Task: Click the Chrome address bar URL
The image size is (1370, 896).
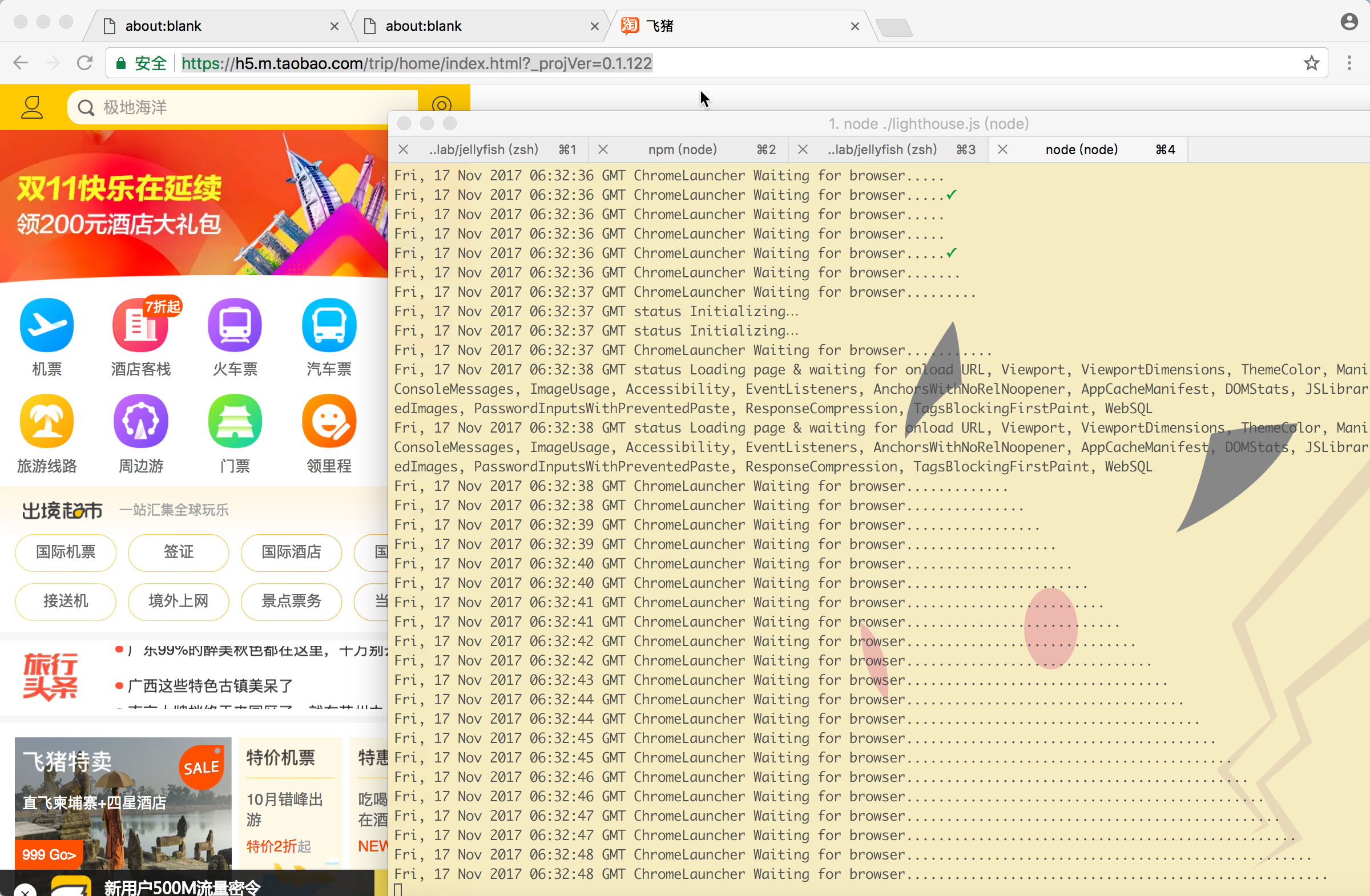Action: pyautogui.click(x=417, y=63)
